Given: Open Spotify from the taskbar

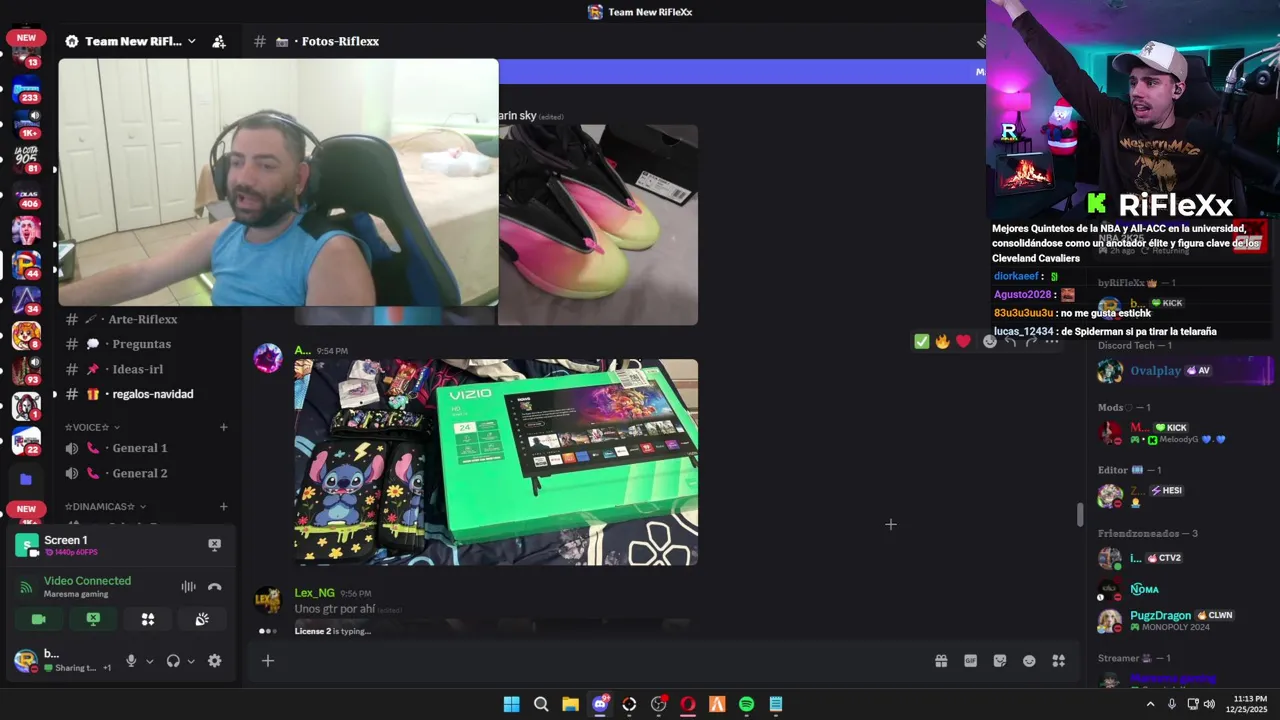Looking at the screenshot, I should click(x=746, y=704).
